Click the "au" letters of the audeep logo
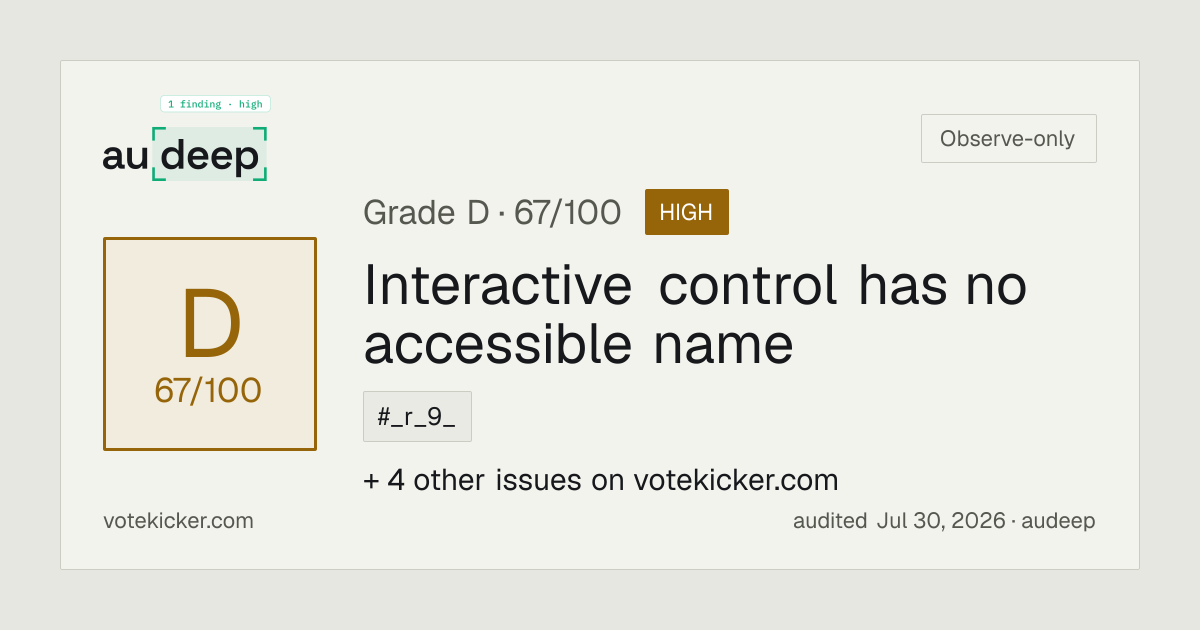 point(125,156)
